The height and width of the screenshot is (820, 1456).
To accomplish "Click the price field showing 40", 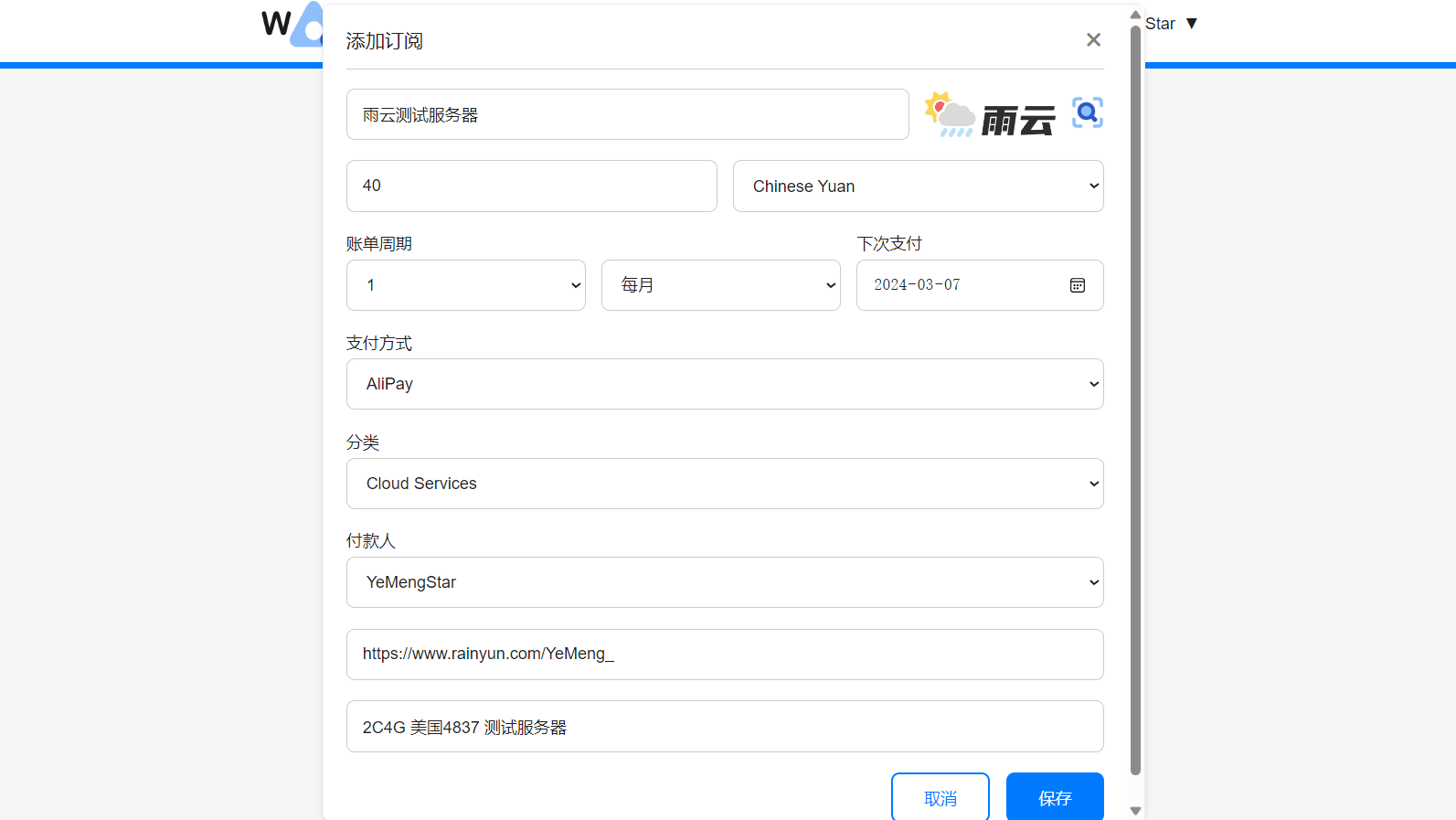I will [531, 186].
